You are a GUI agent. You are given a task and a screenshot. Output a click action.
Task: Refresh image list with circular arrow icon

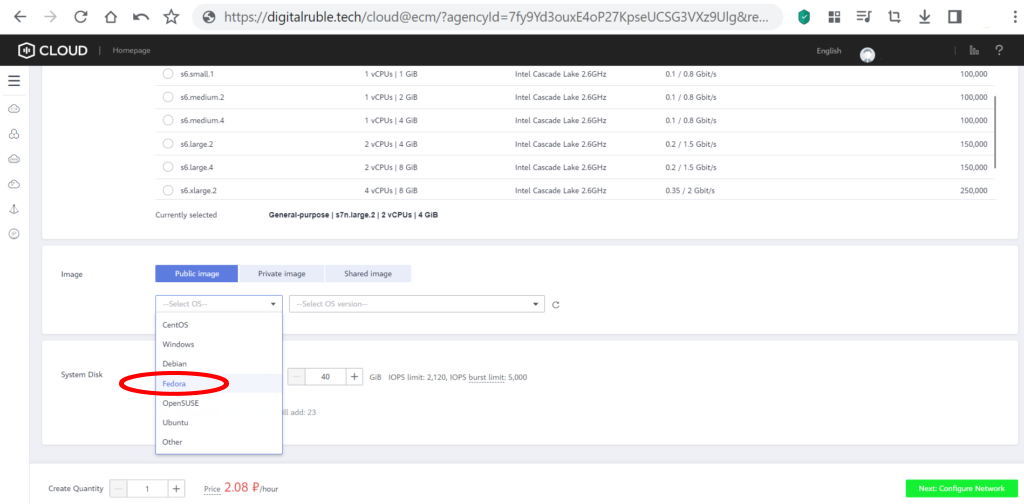click(556, 304)
